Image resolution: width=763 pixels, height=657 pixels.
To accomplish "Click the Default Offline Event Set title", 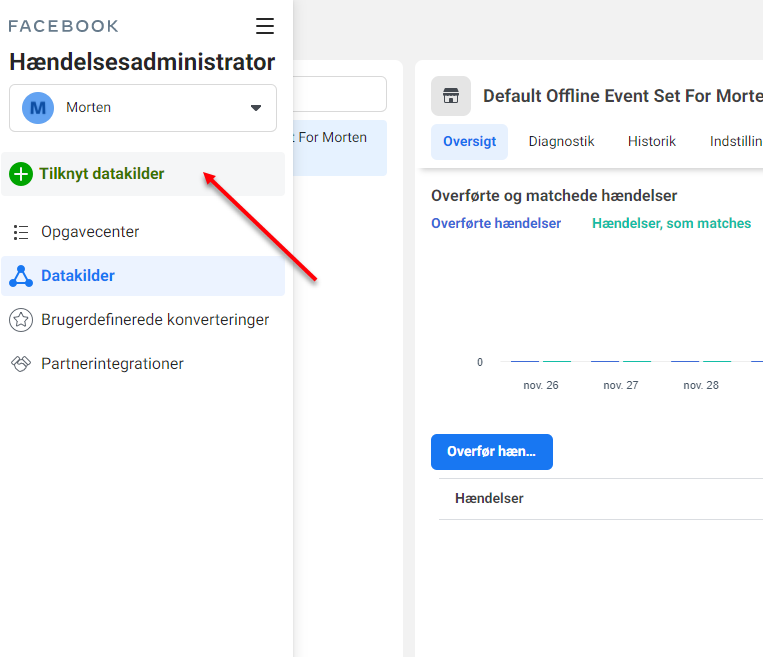I will 623,96.
